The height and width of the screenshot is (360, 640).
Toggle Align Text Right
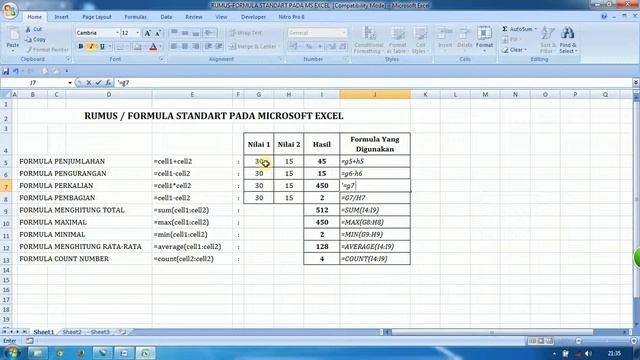(196, 47)
